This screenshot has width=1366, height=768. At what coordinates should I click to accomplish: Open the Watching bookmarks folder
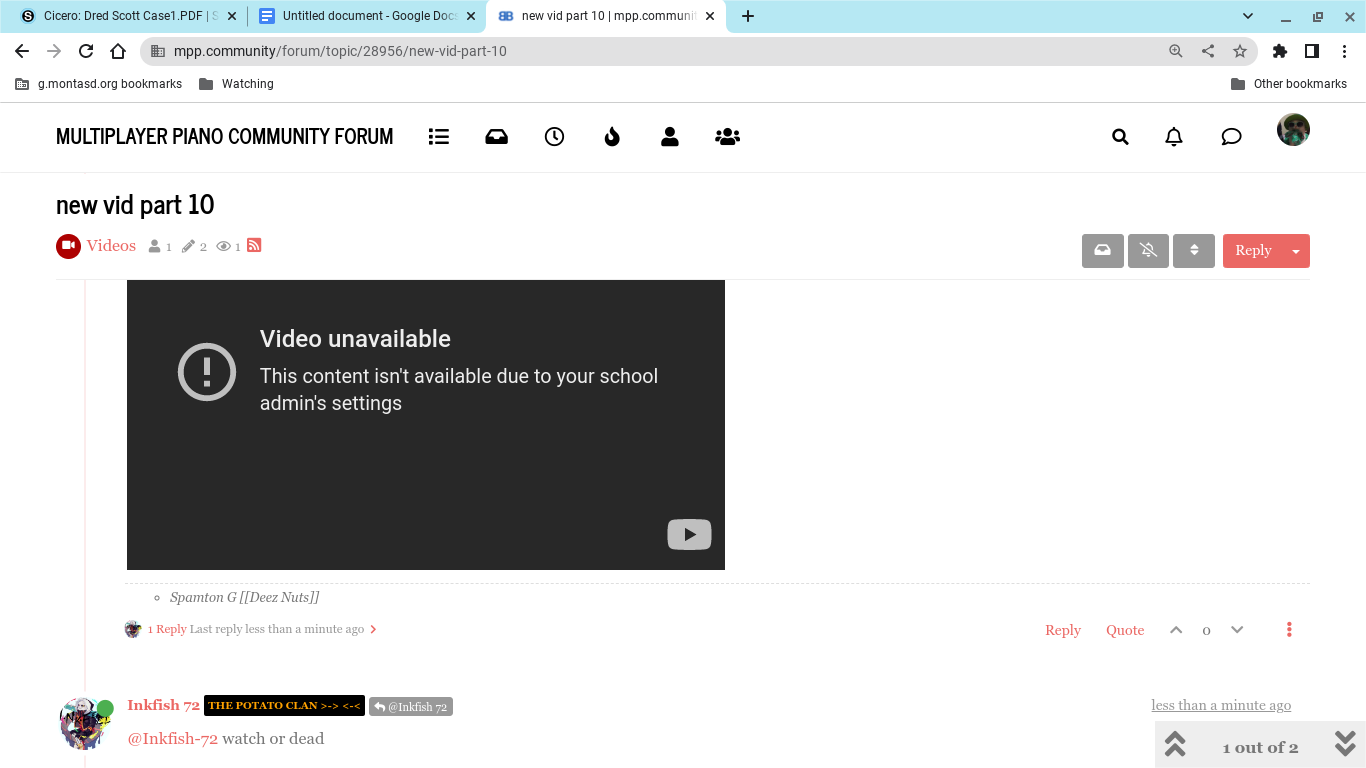(x=236, y=84)
